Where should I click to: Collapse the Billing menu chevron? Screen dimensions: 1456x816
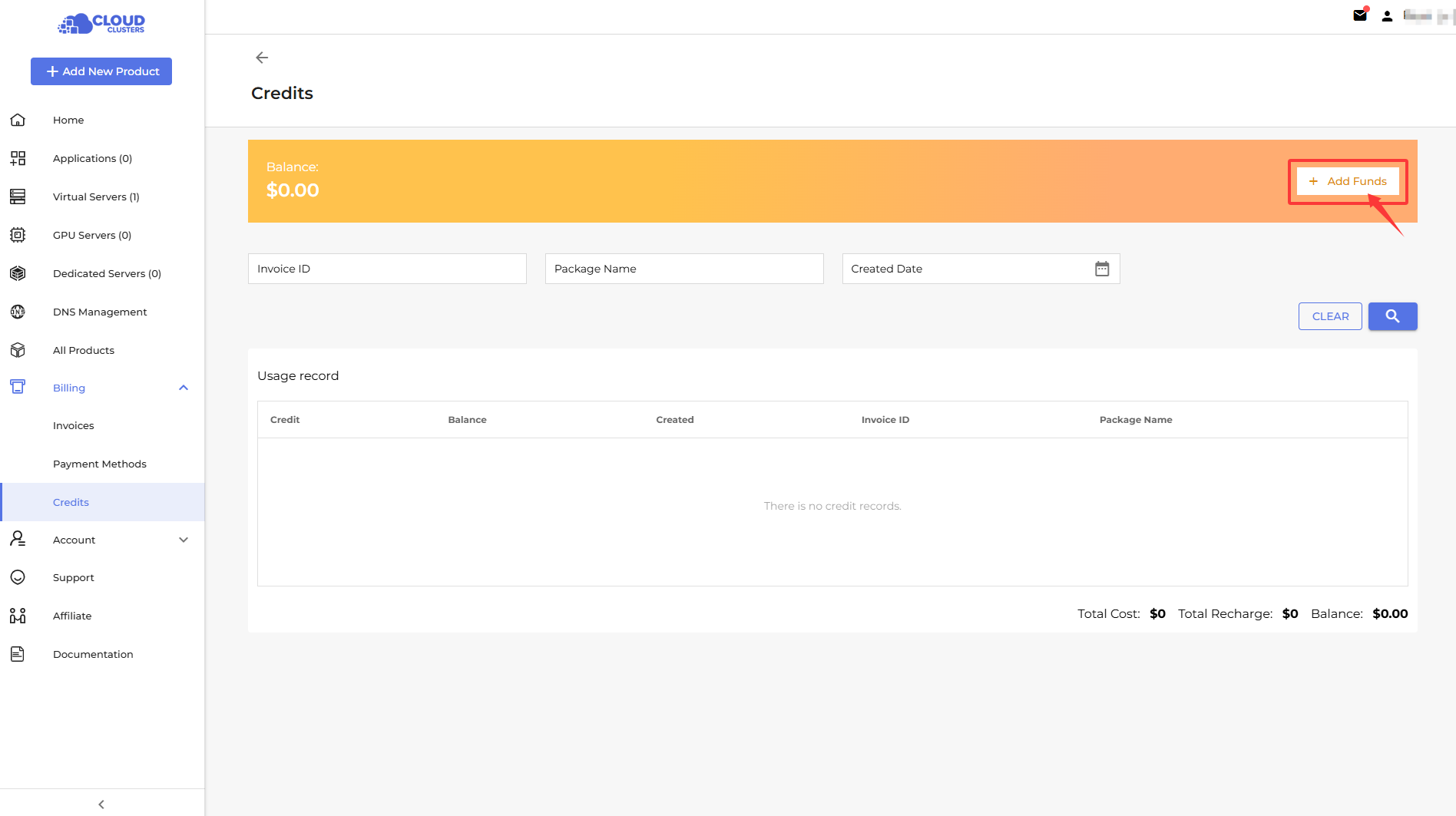184,388
